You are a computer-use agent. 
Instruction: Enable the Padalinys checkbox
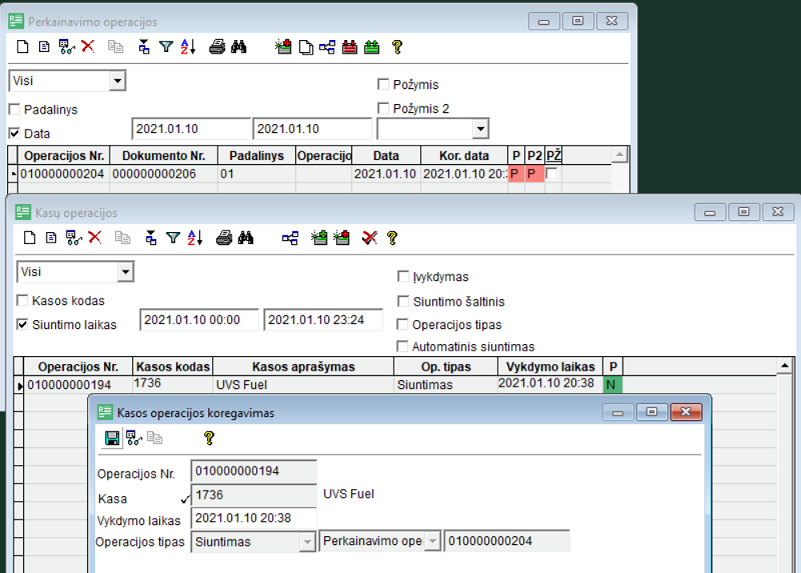[15, 110]
